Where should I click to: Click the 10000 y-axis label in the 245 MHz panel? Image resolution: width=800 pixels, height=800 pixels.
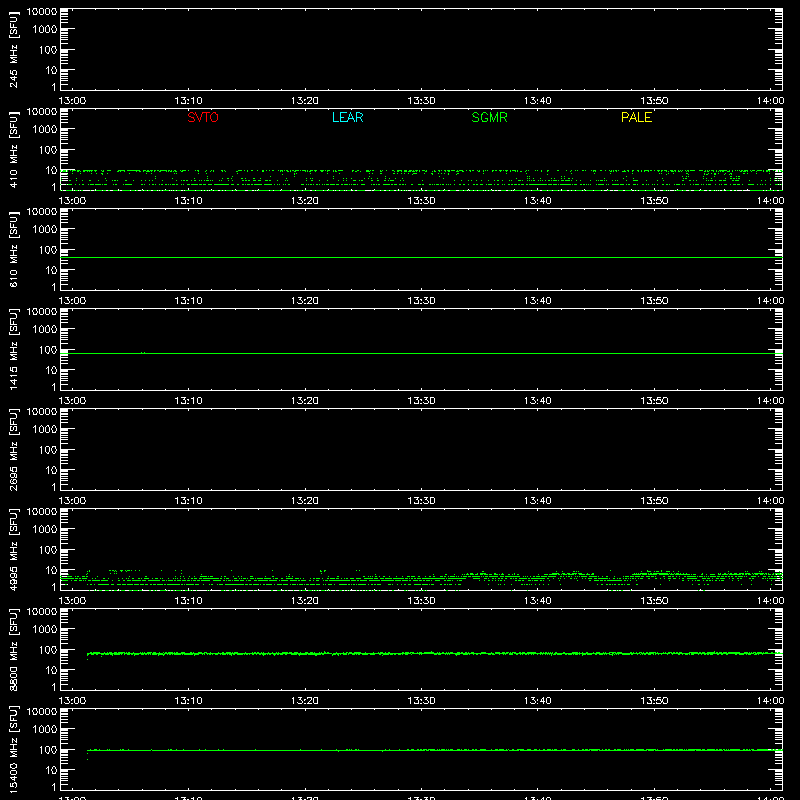click(x=42, y=12)
